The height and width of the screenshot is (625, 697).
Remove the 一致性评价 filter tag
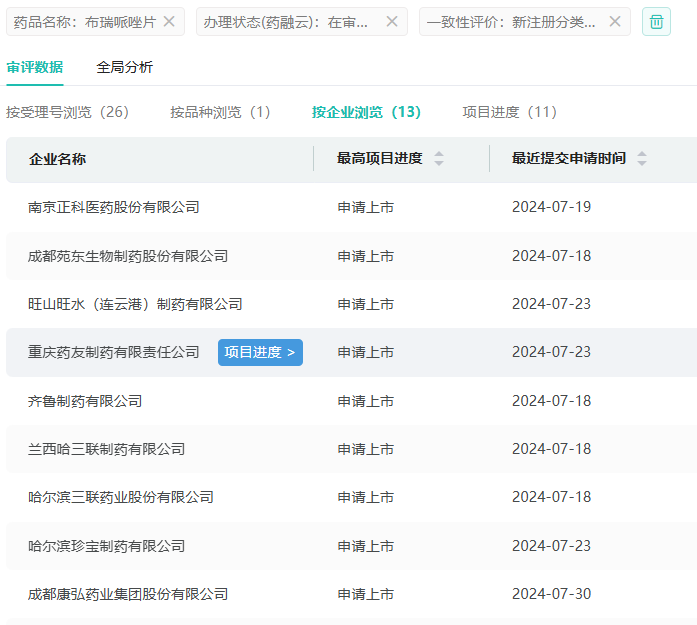614,21
